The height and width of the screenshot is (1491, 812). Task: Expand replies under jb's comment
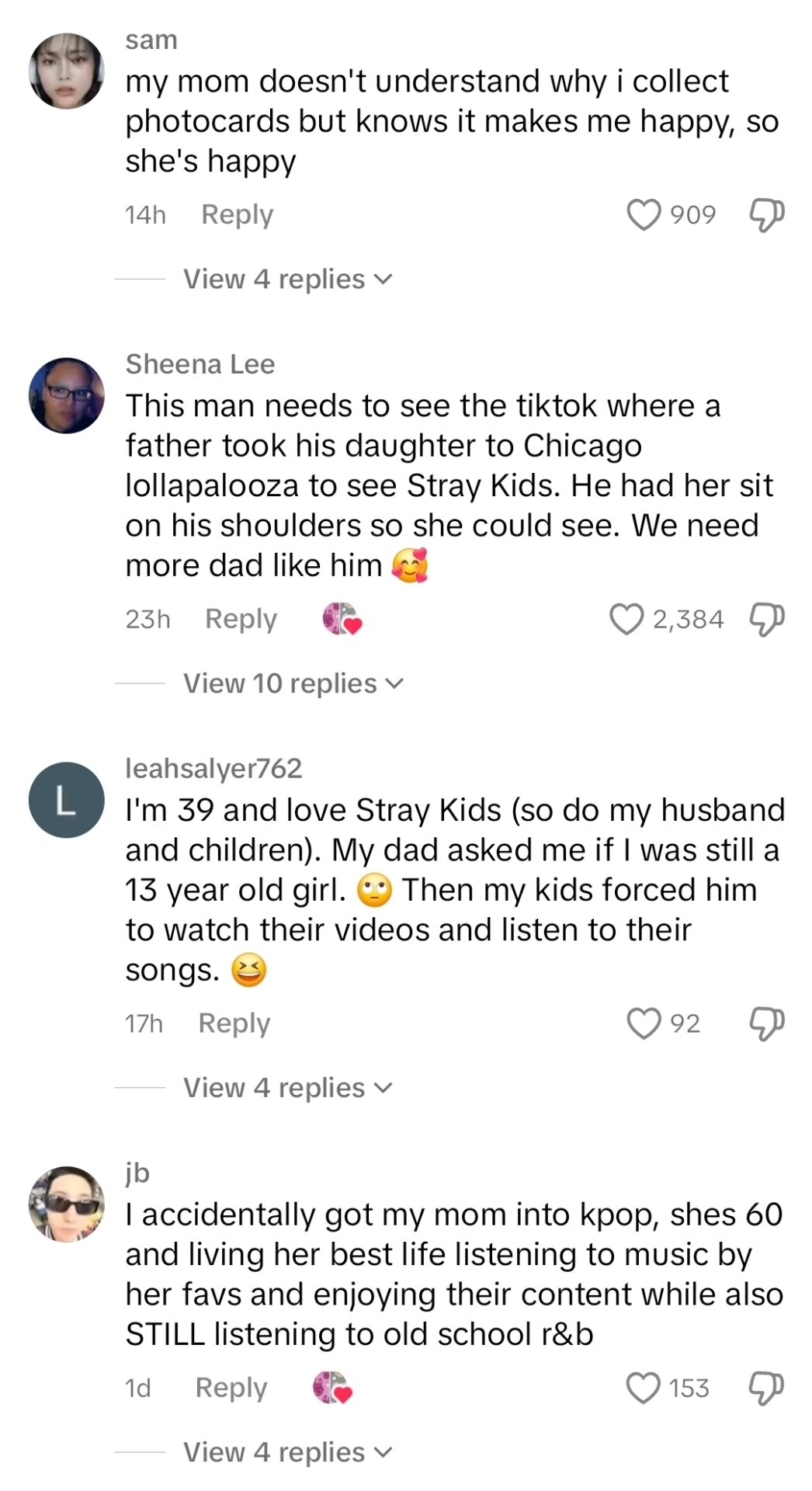[x=277, y=1451]
